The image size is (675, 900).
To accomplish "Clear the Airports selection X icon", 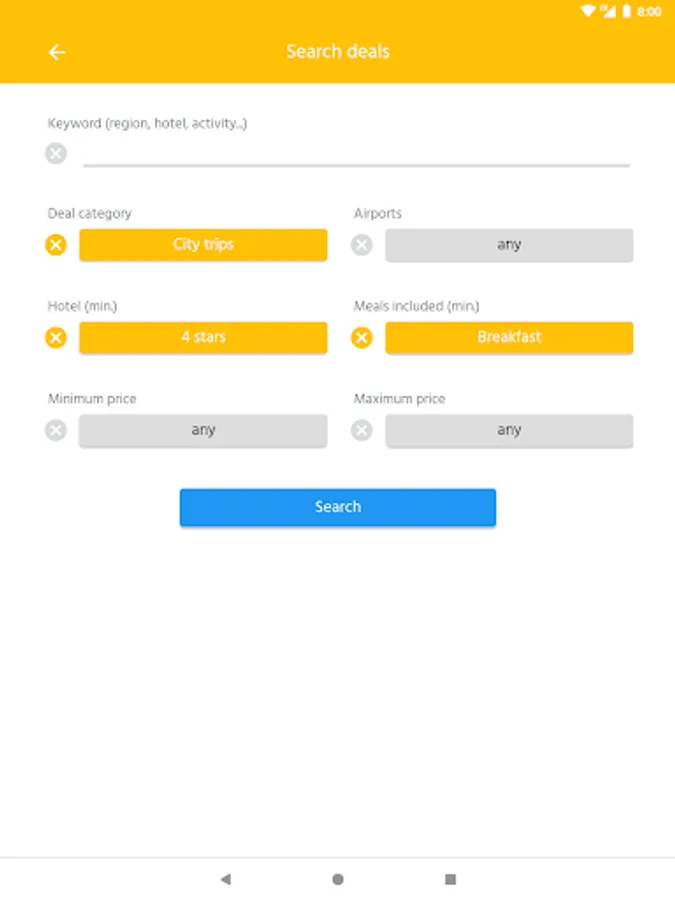I will (x=362, y=245).
